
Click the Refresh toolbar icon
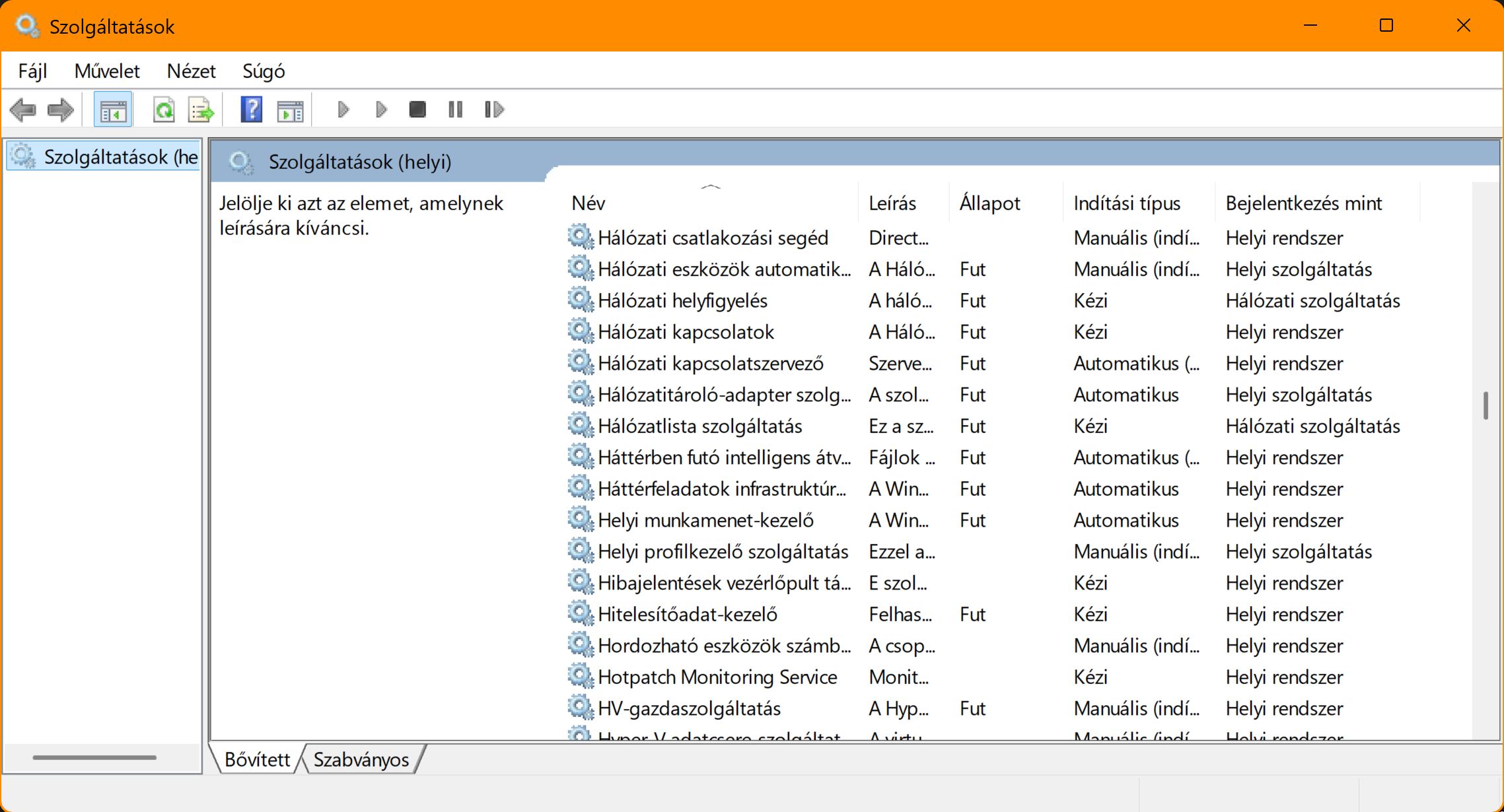(x=163, y=110)
